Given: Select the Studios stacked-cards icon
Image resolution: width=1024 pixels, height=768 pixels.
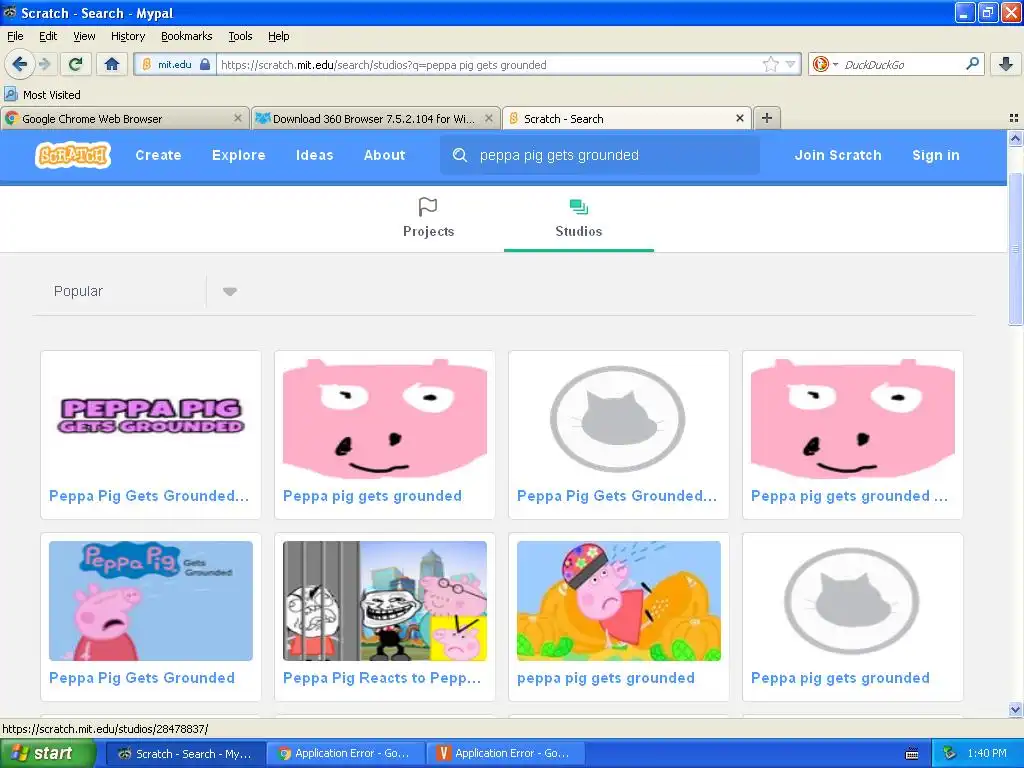Looking at the screenshot, I should pyautogui.click(x=579, y=207).
